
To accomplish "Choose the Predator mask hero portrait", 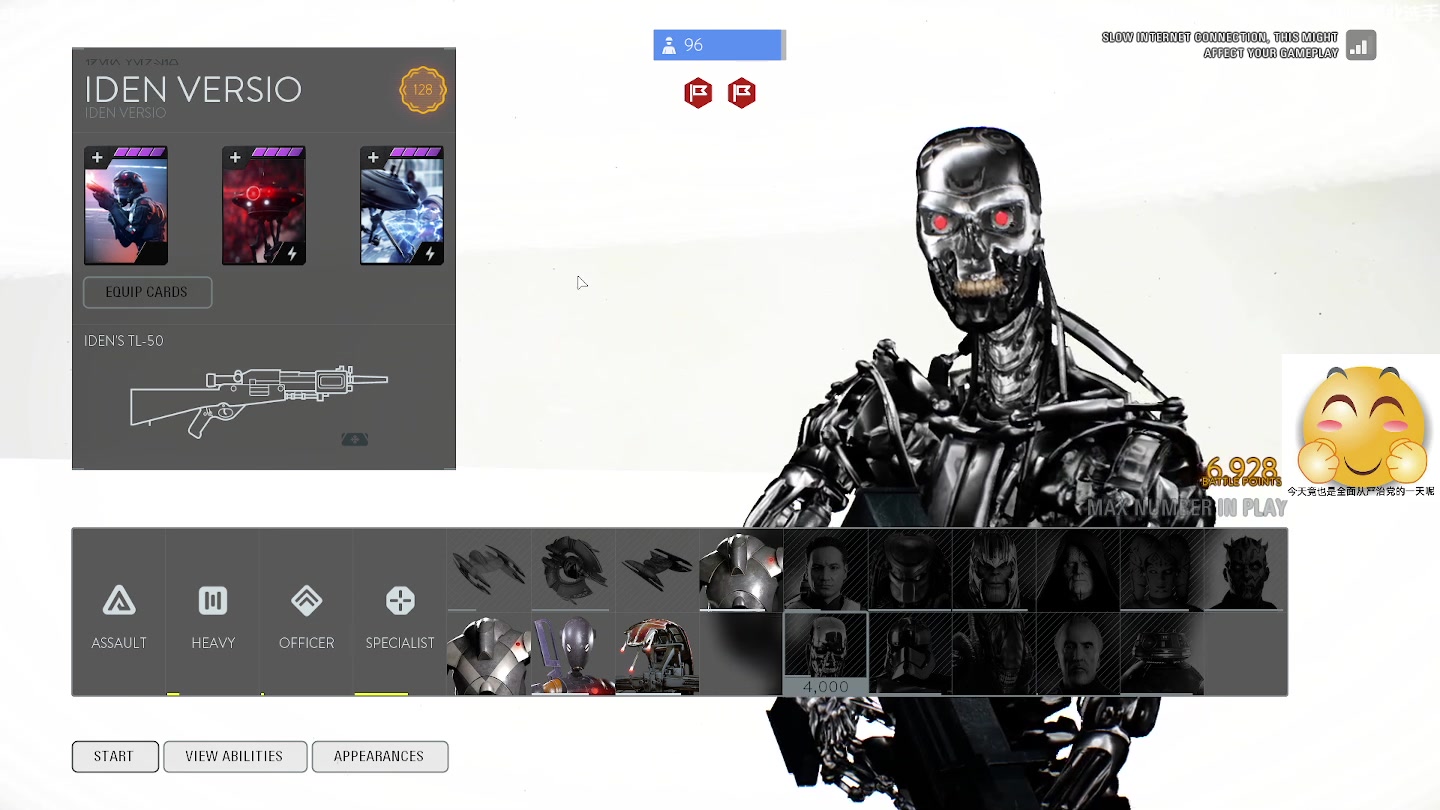I will point(909,570).
